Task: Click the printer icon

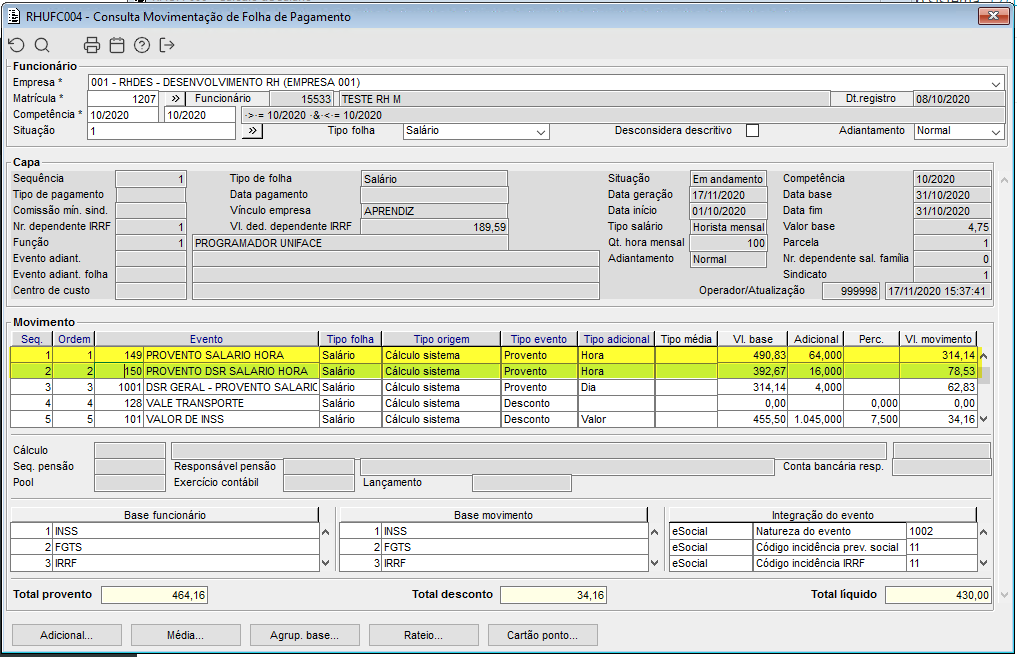Action: [92, 45]
